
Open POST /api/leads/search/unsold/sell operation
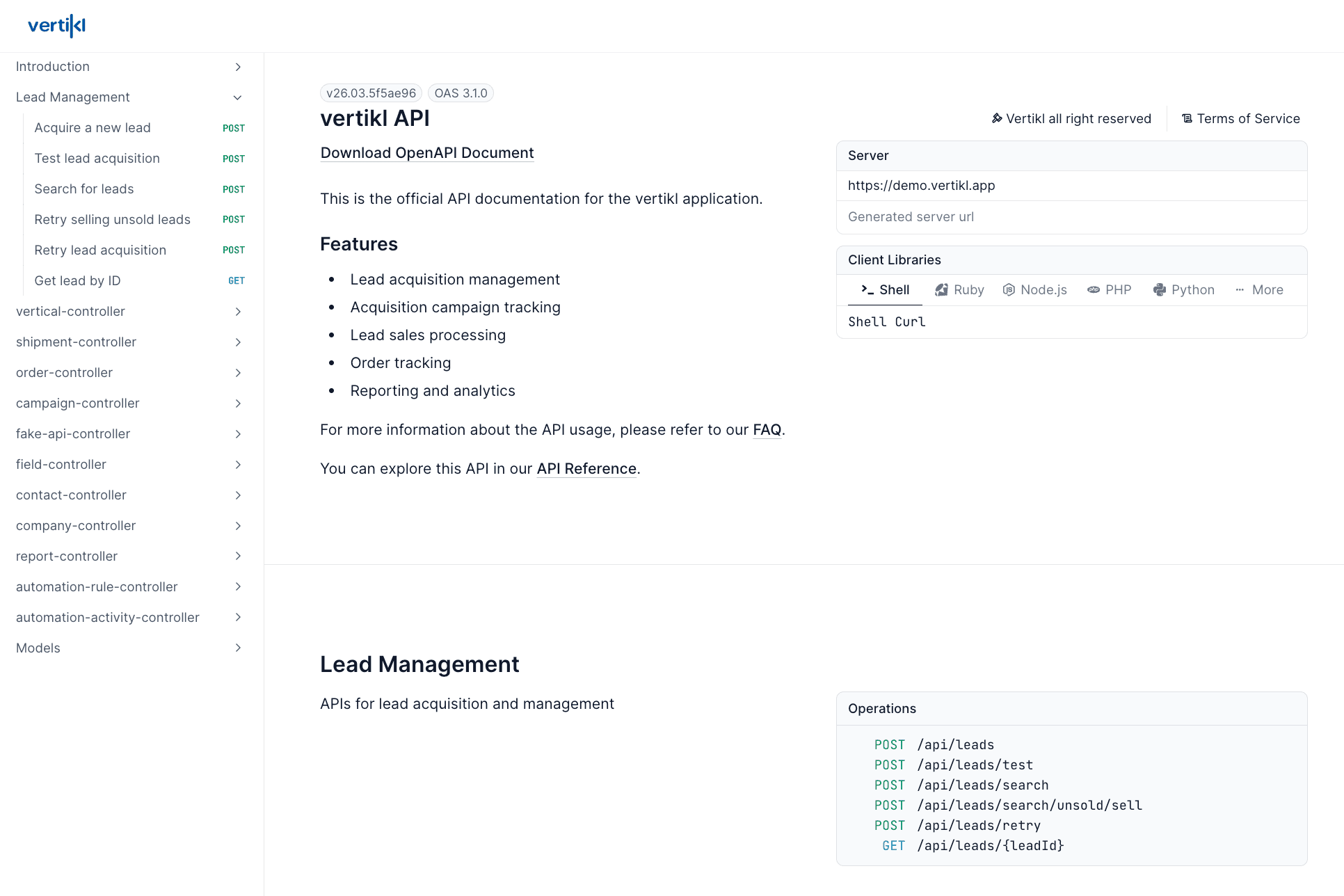pos(1008,806)
